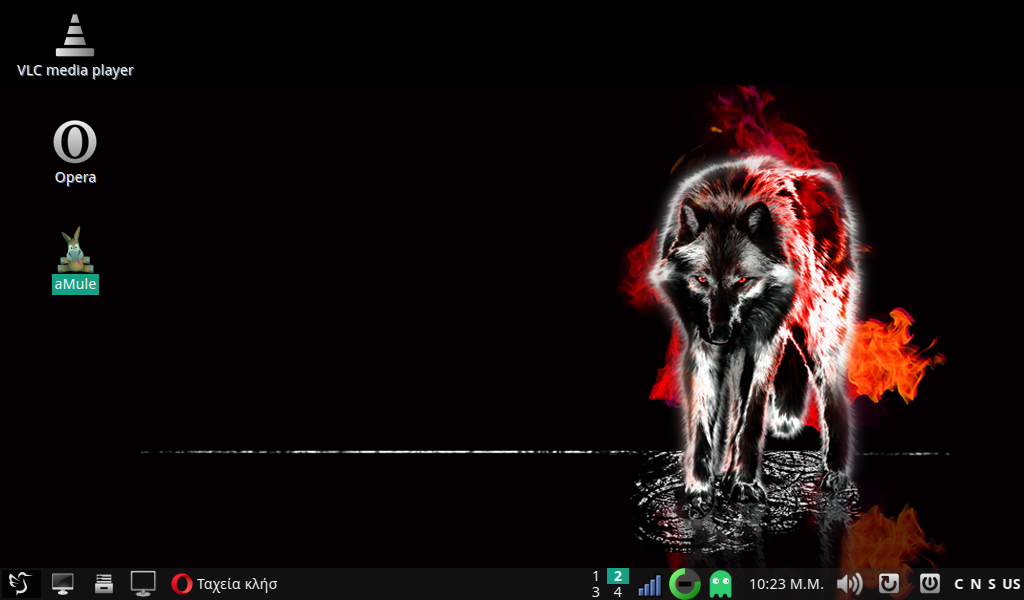Click the Opera desktop shortcut
Screen dimensions: 1024x600
pyautogui.click(x=75, y=152)
